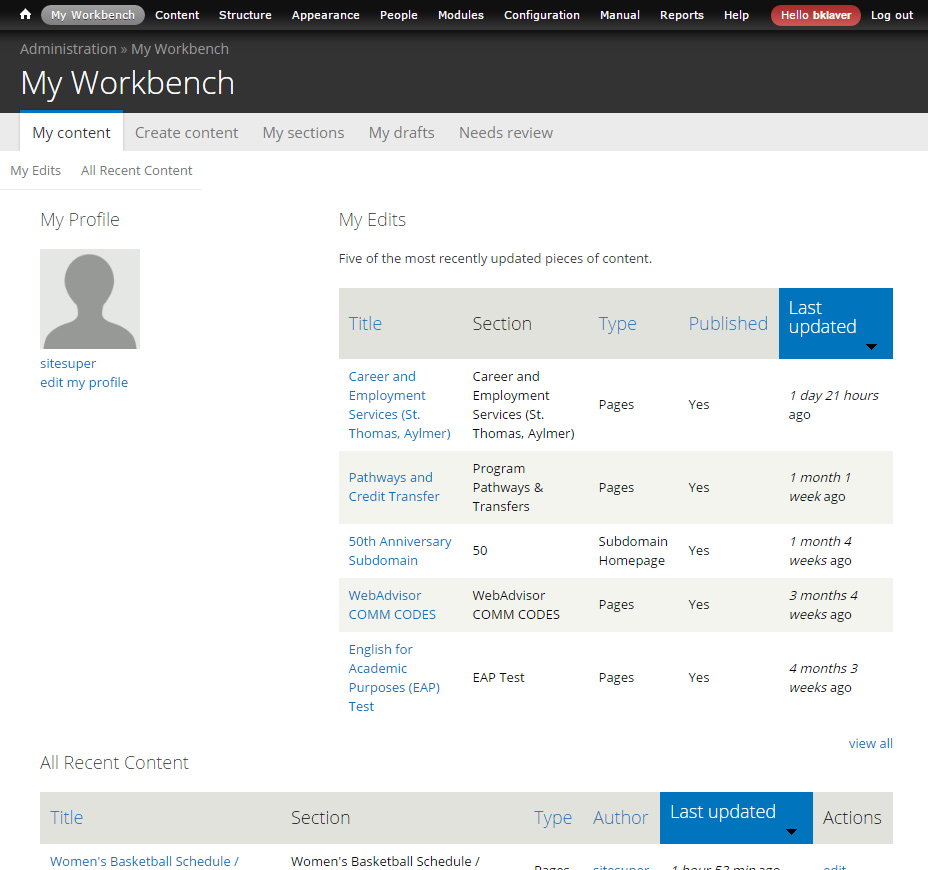Click the Administration breadcrumb link
Image resolution: width=928 pixels, height=870 pixels.
(68, 48)
